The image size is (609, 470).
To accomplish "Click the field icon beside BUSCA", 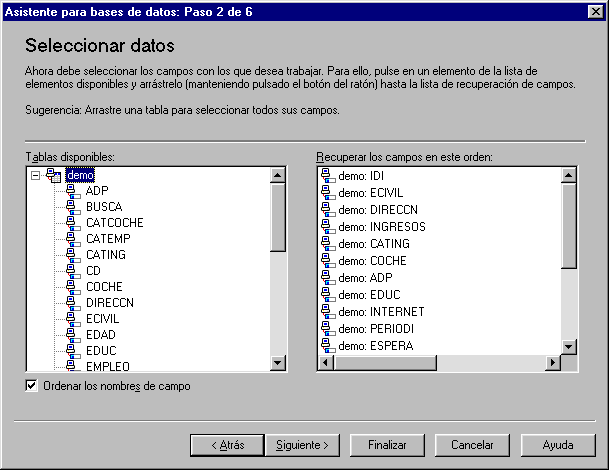I will tap(73, 207).
